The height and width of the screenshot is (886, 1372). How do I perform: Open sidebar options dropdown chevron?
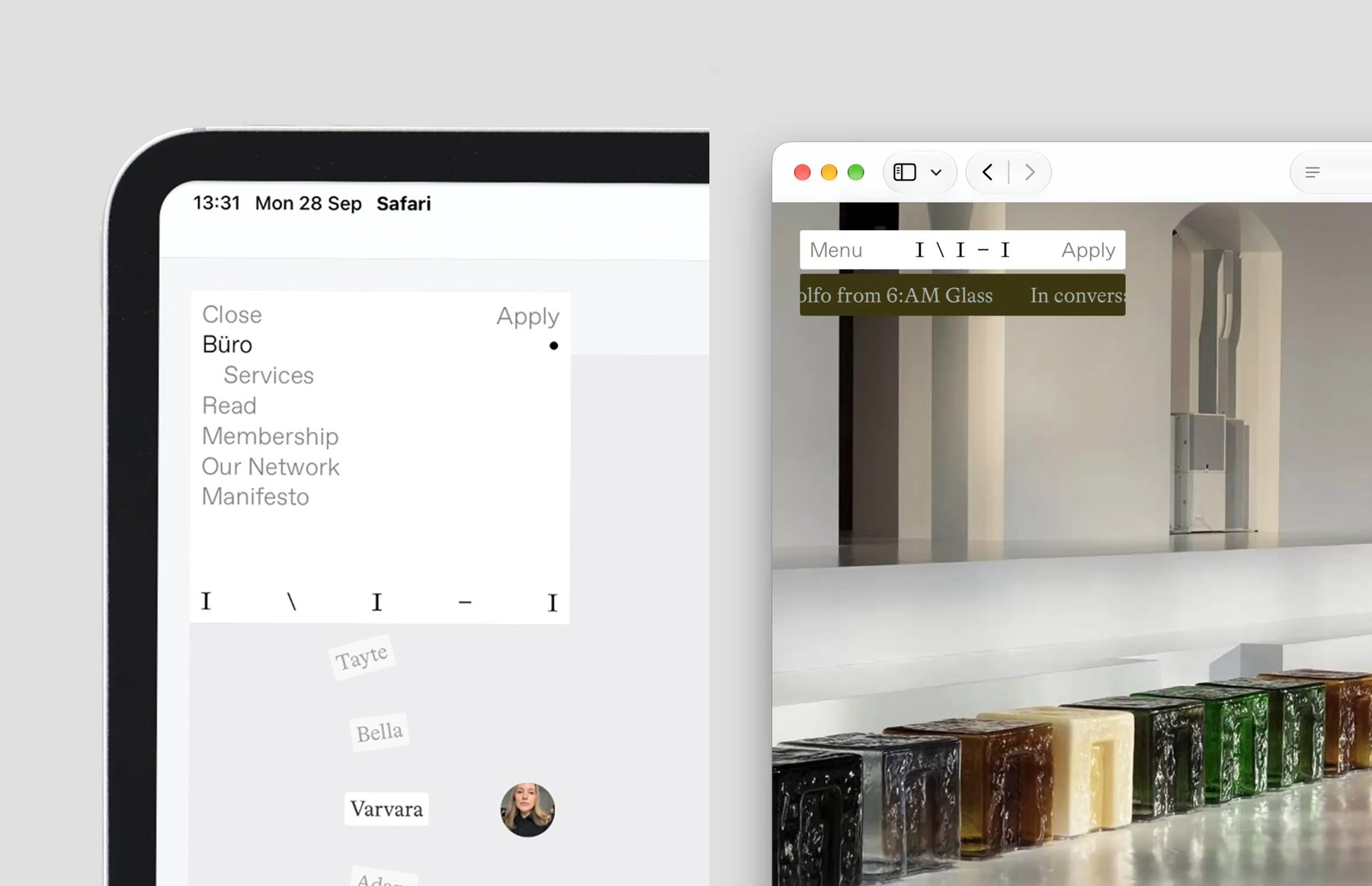[x=936, y=173]
